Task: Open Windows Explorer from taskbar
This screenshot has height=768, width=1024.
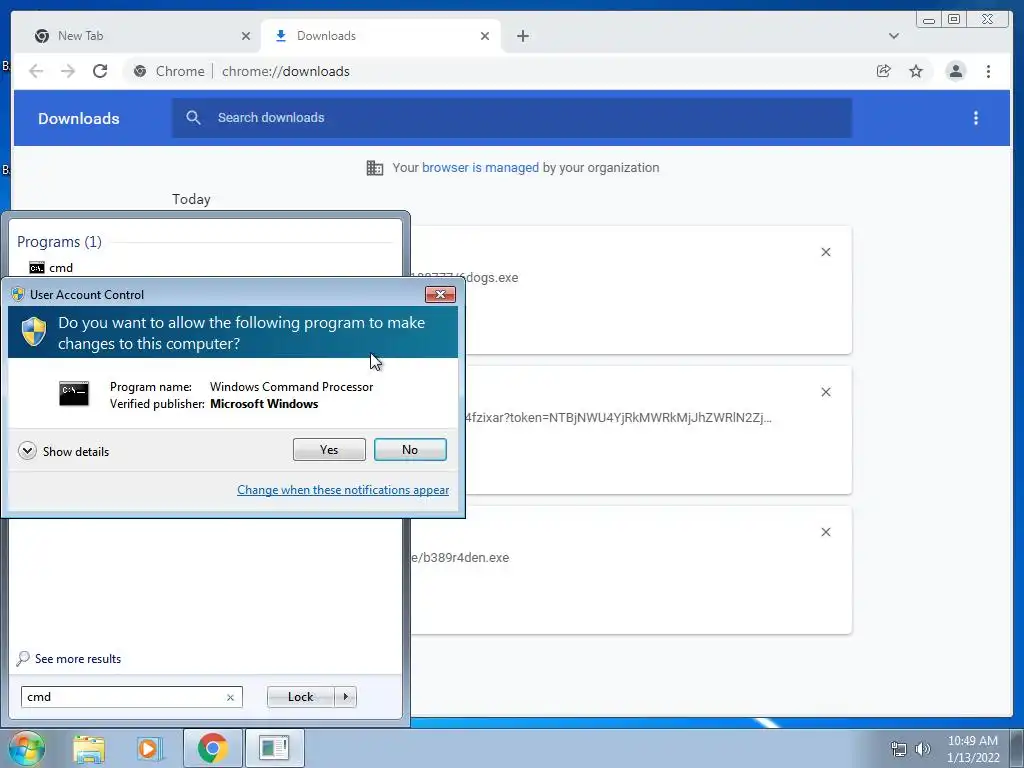Action: [x=89, y=748]
